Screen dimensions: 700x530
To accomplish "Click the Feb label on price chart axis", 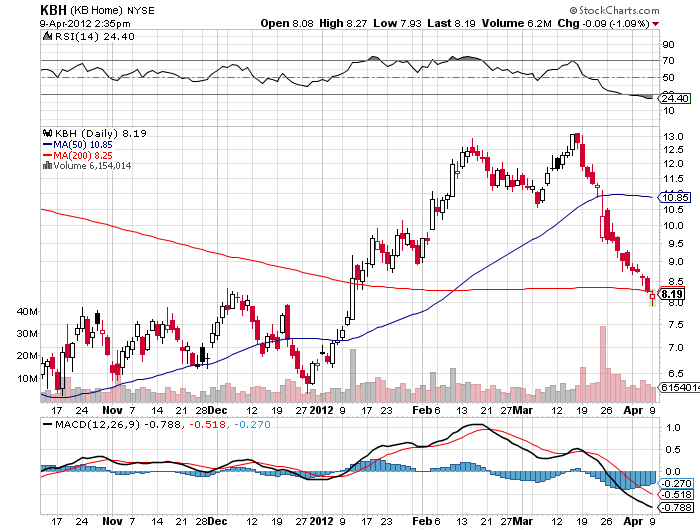I will (x=422, y=410).
